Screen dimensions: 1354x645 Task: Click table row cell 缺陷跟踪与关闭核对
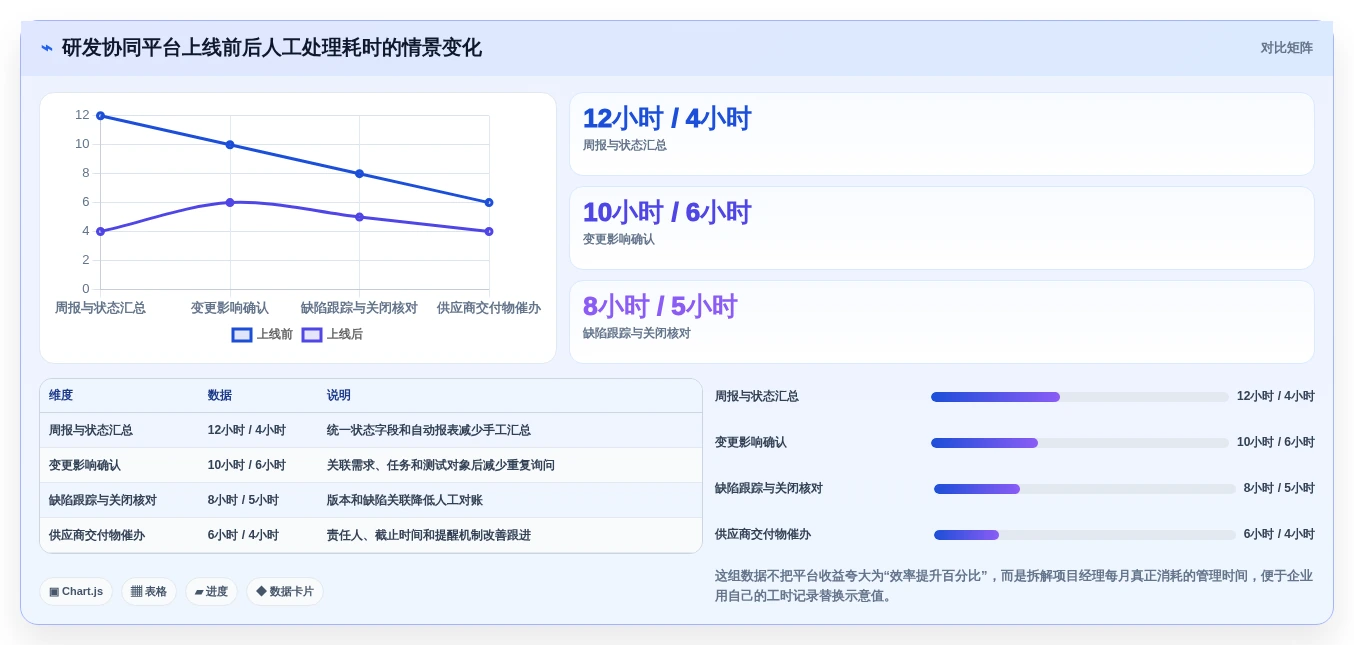coord(103,500)
